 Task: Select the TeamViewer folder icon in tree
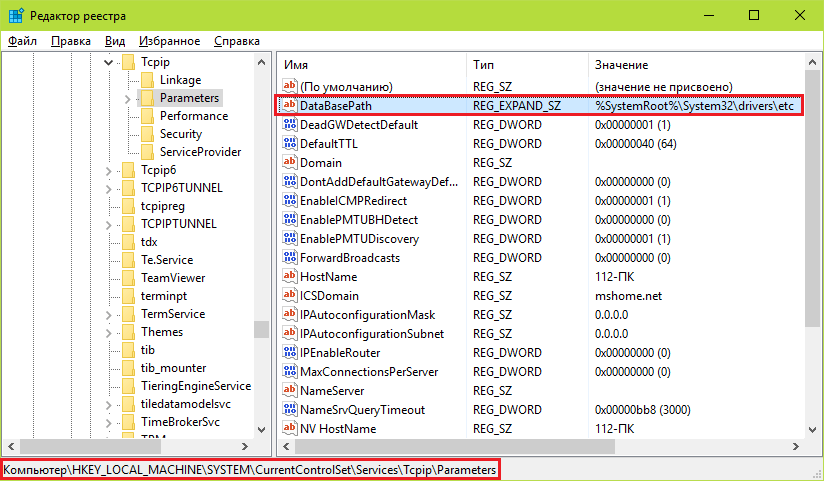click(x=127, y=278)
